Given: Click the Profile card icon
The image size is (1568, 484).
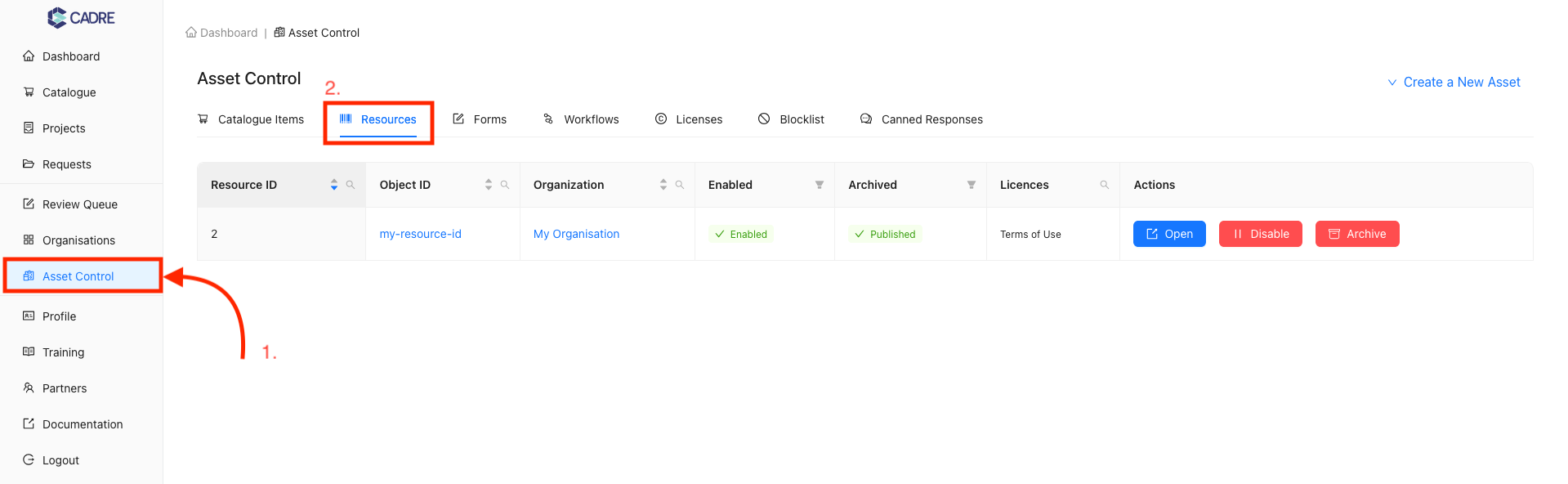Looking at the screenshot, I should [x=29, y=316].
